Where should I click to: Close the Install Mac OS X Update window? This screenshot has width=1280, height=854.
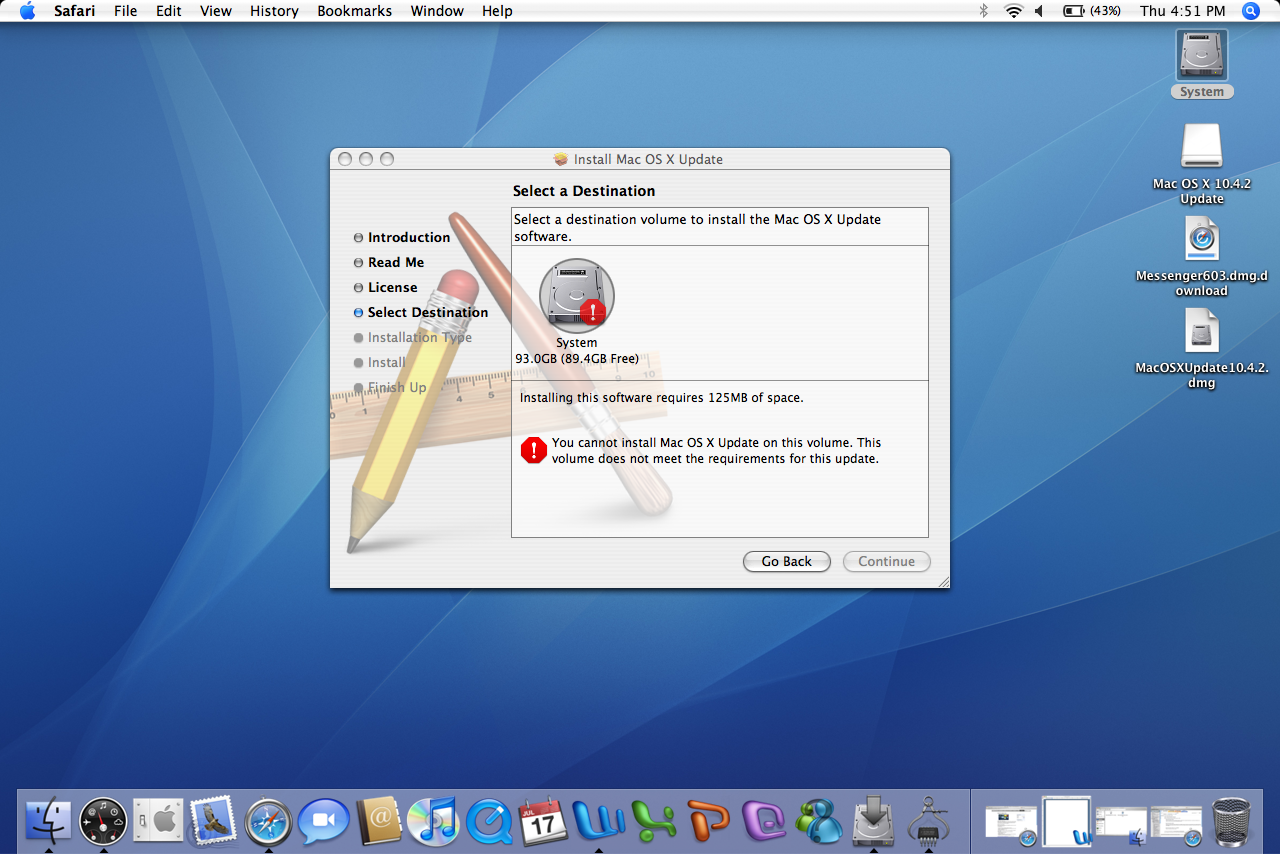click(345, 159)
